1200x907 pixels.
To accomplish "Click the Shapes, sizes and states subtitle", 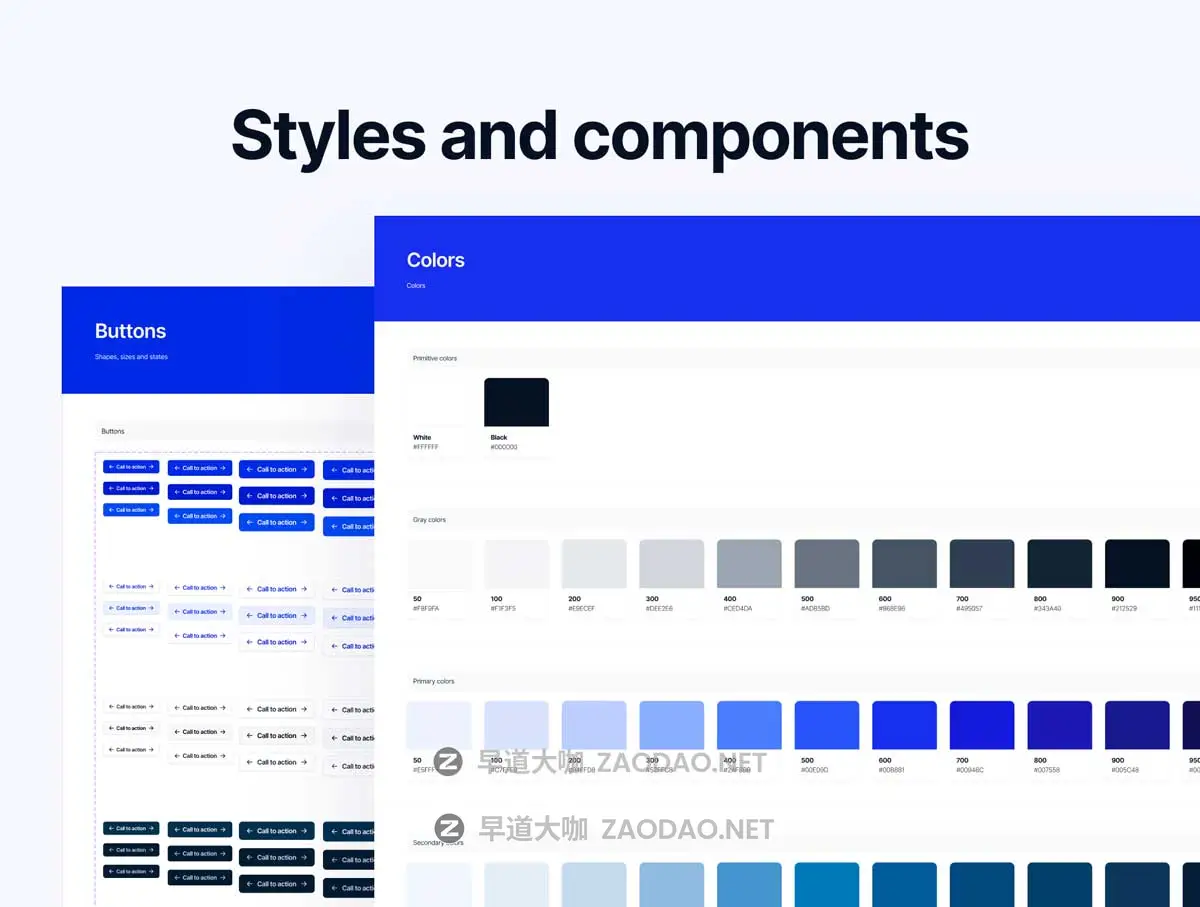I will 131,357.
